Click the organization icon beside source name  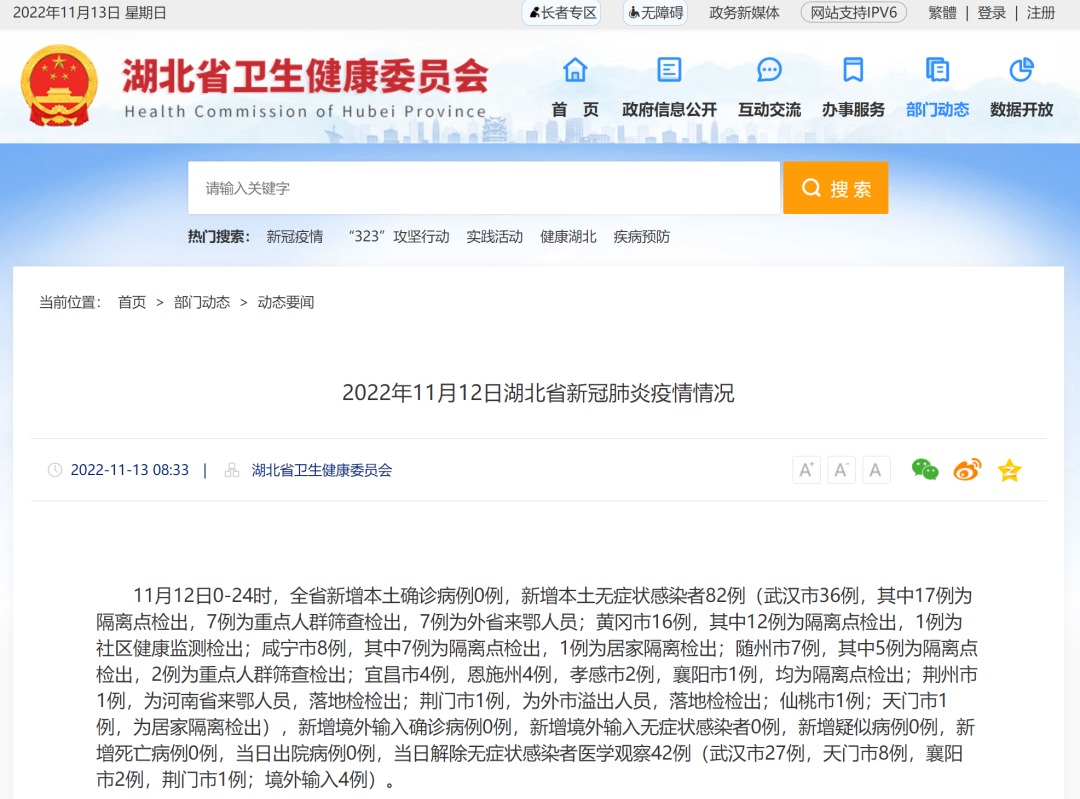click(232, 470)
